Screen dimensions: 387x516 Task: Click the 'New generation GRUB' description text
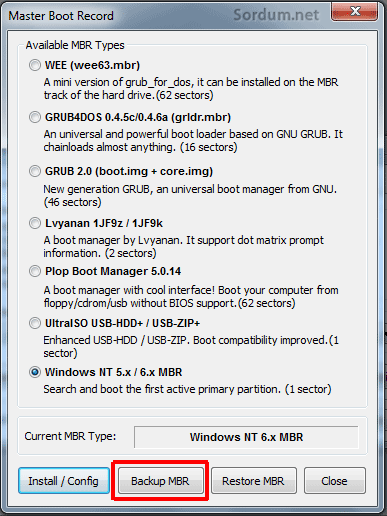tap(190, 196)
